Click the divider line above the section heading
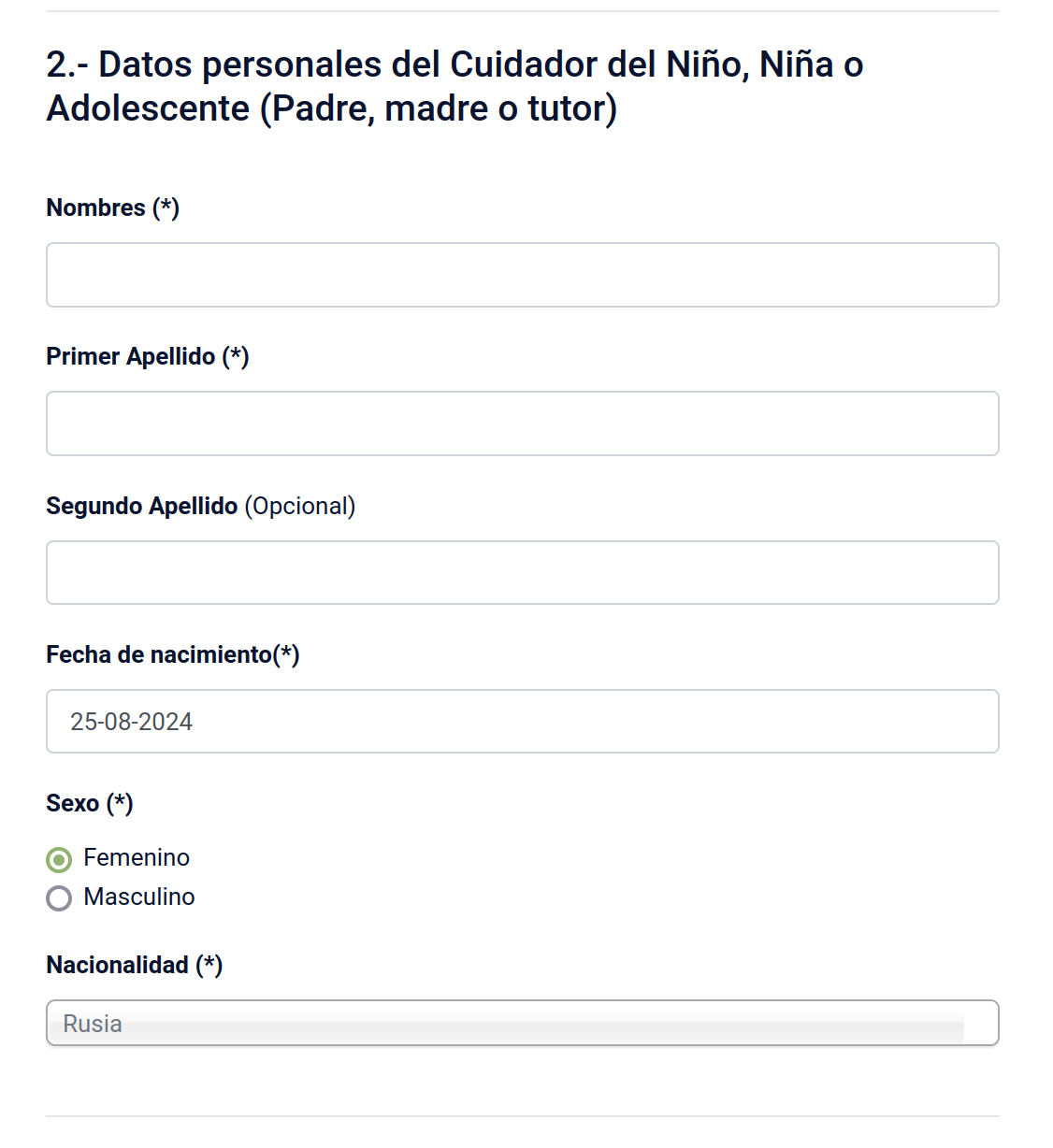The height and width of the screenshot is (1148, 1053). [x=522, y=11]
